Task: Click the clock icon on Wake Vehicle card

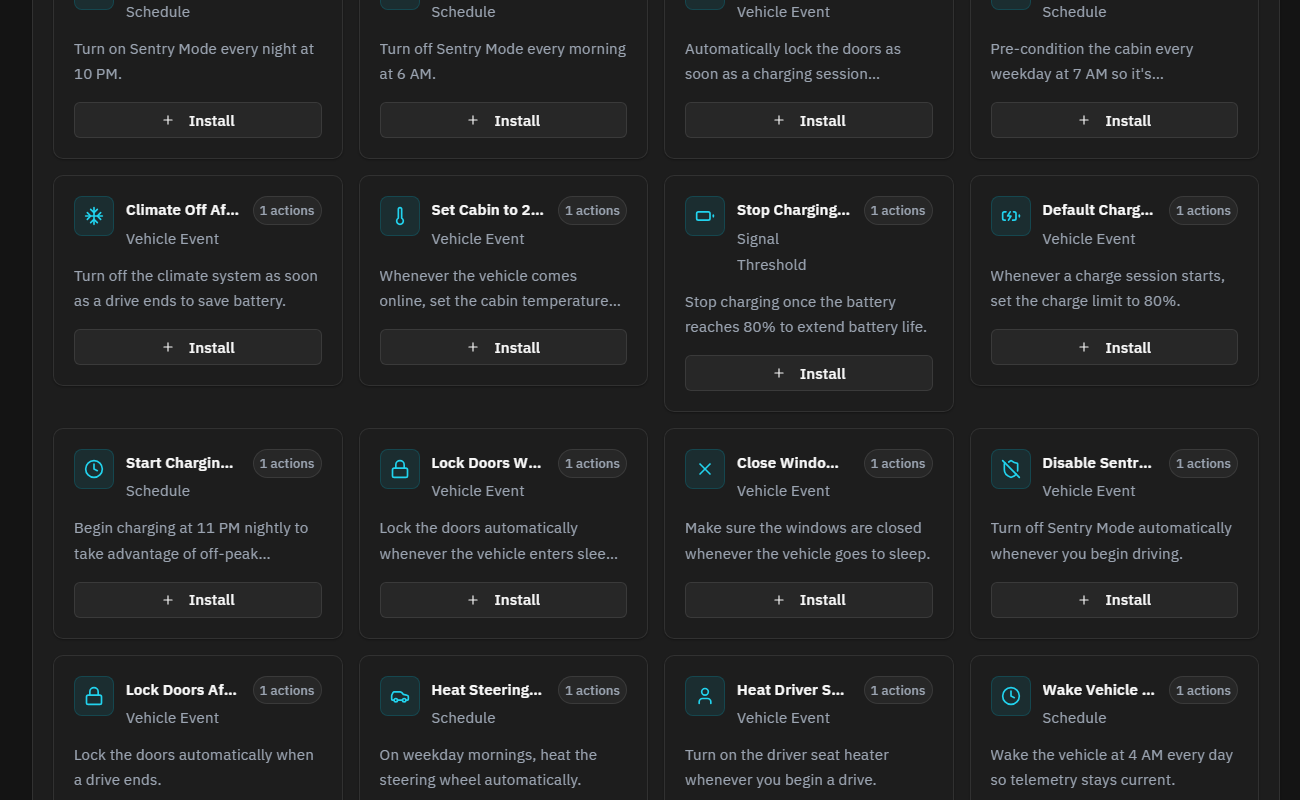Action: [1011, 696]
